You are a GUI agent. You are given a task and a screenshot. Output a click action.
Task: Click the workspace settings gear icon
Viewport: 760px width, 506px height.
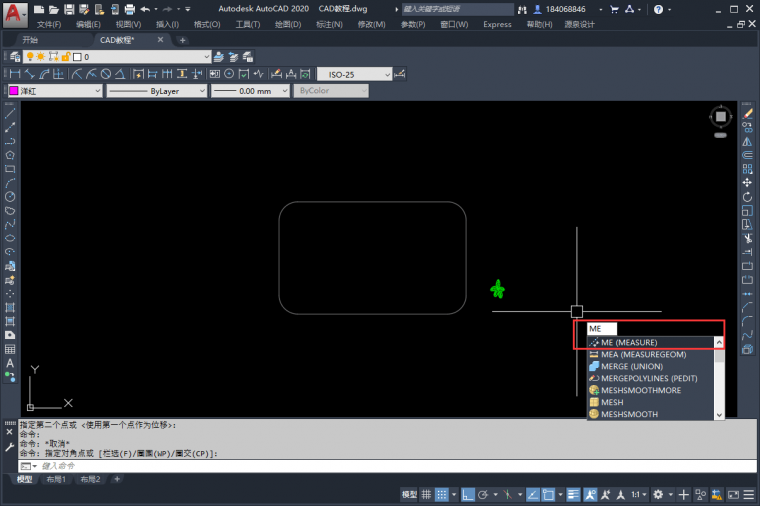coord(657,494)
